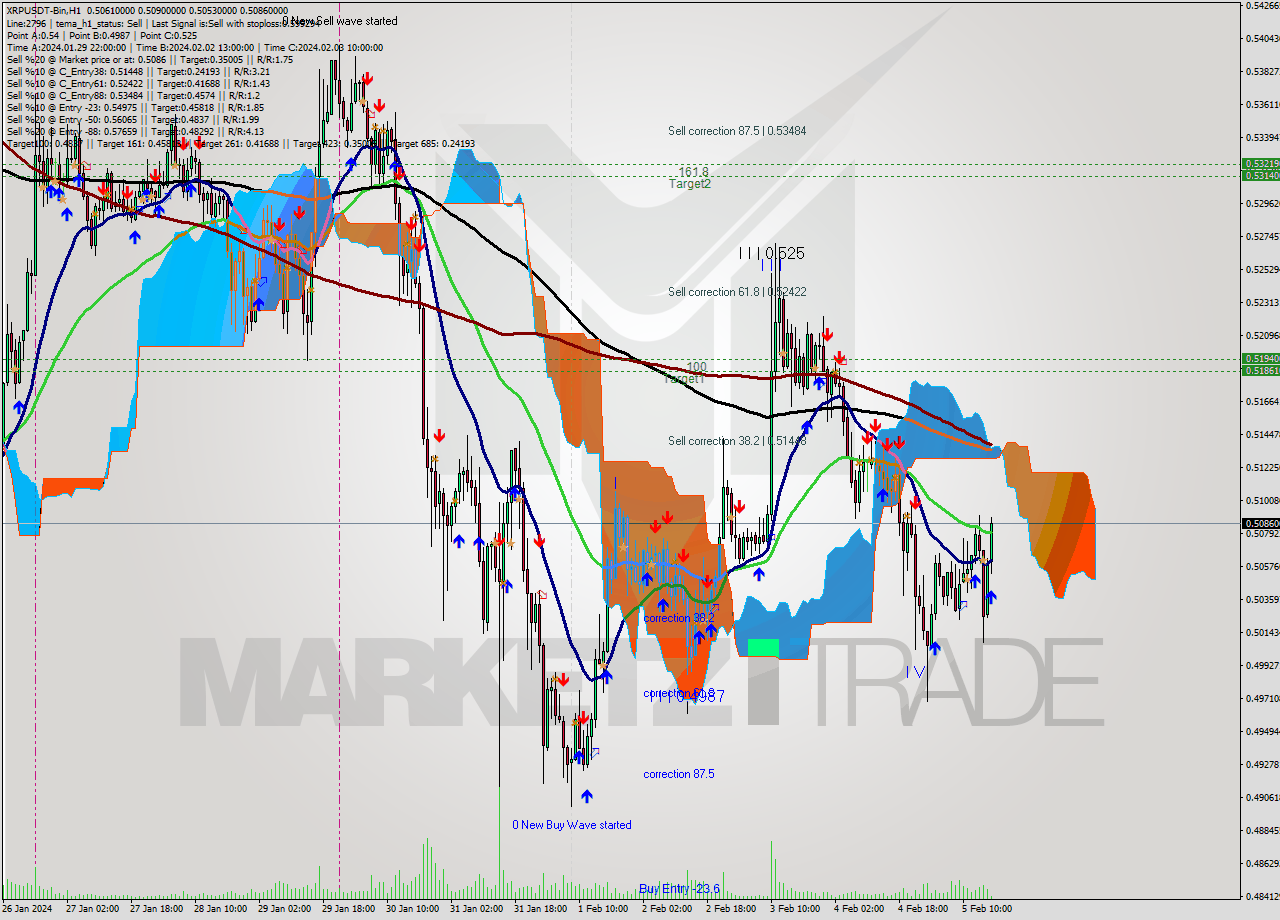Select the 'I I I 0.525' wave label
Viewport: 1280px width, 920px height.
click(x=771, y=254)
